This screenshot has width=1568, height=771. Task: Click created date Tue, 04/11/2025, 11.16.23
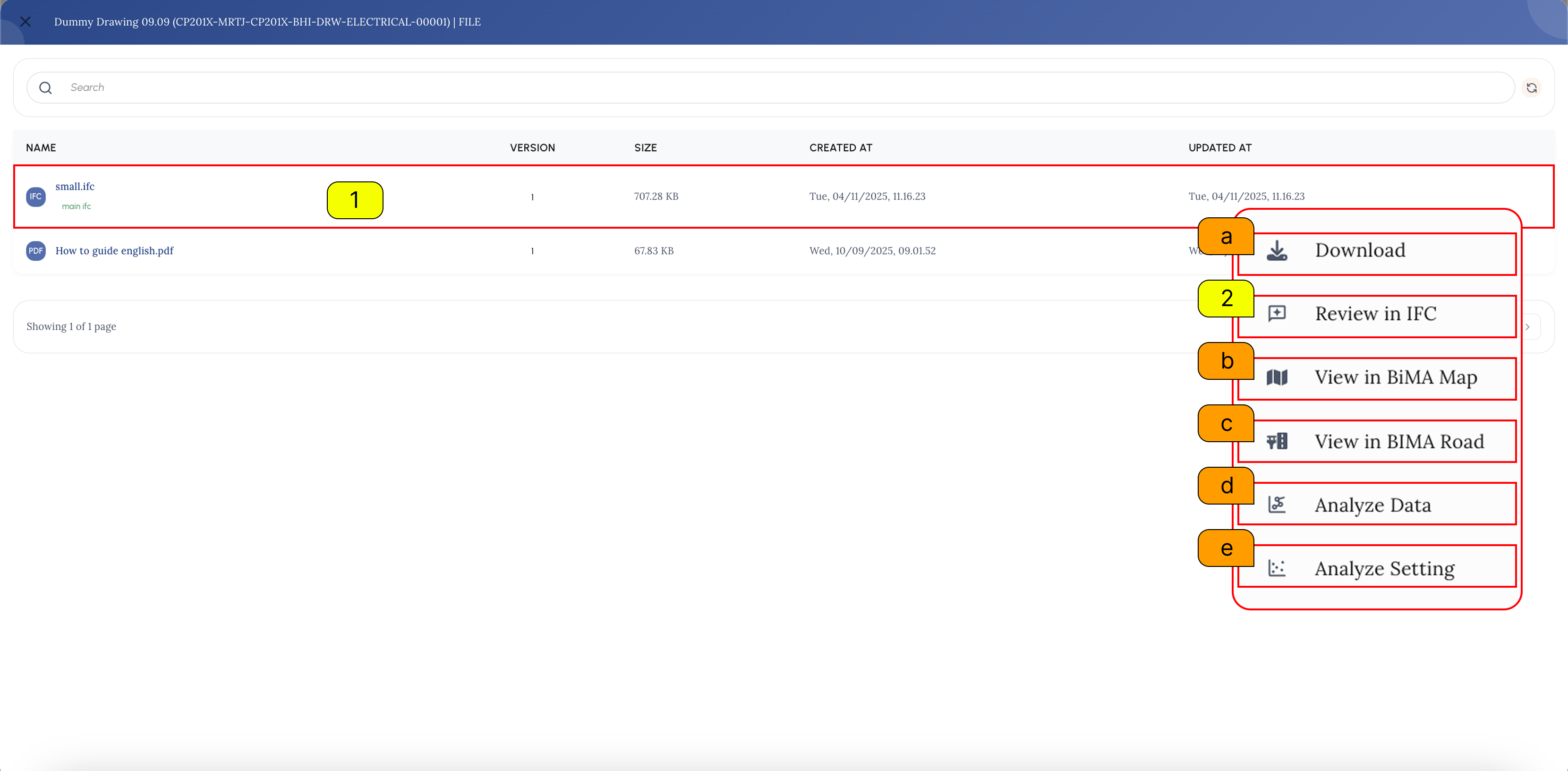click(x=868, y=197)
